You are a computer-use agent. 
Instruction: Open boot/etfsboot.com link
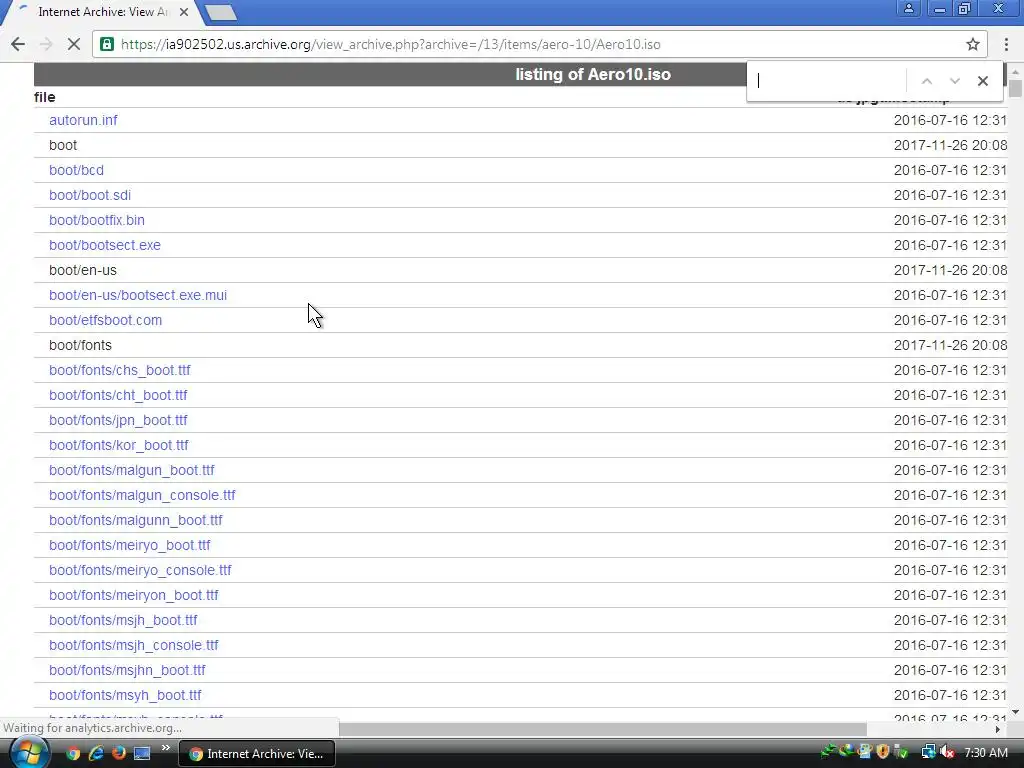(x=105, y=320)
